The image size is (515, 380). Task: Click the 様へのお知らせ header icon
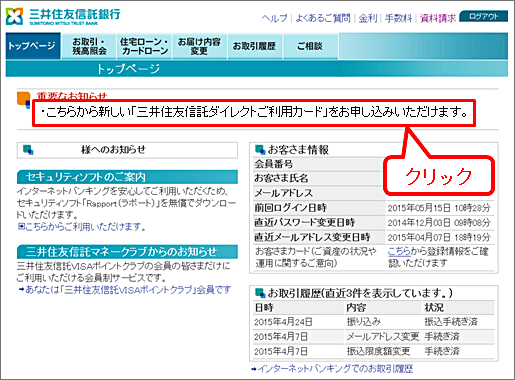pyautogui.click(x=28, y=150)
